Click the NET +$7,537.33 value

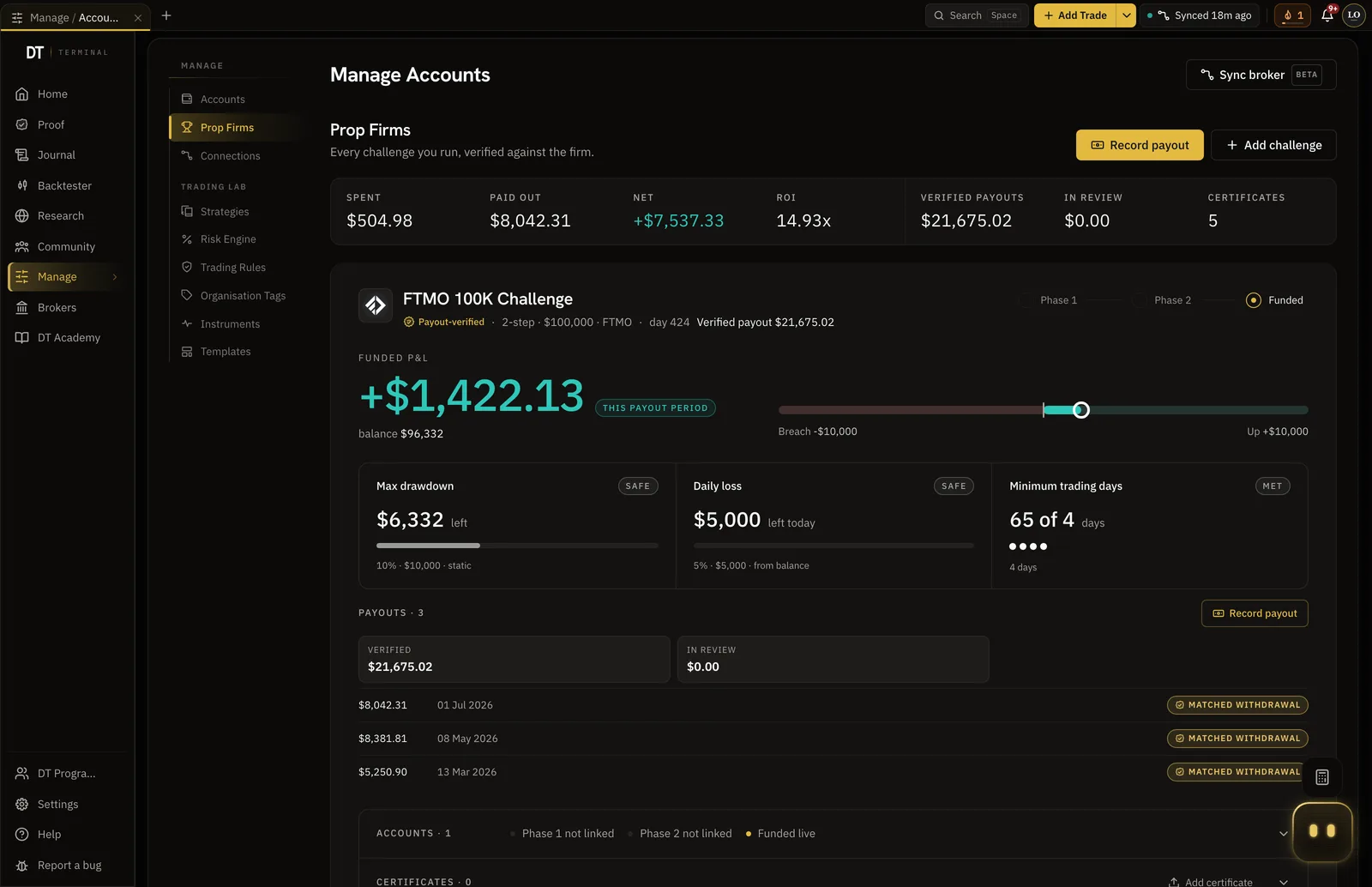tap(678, 221)
